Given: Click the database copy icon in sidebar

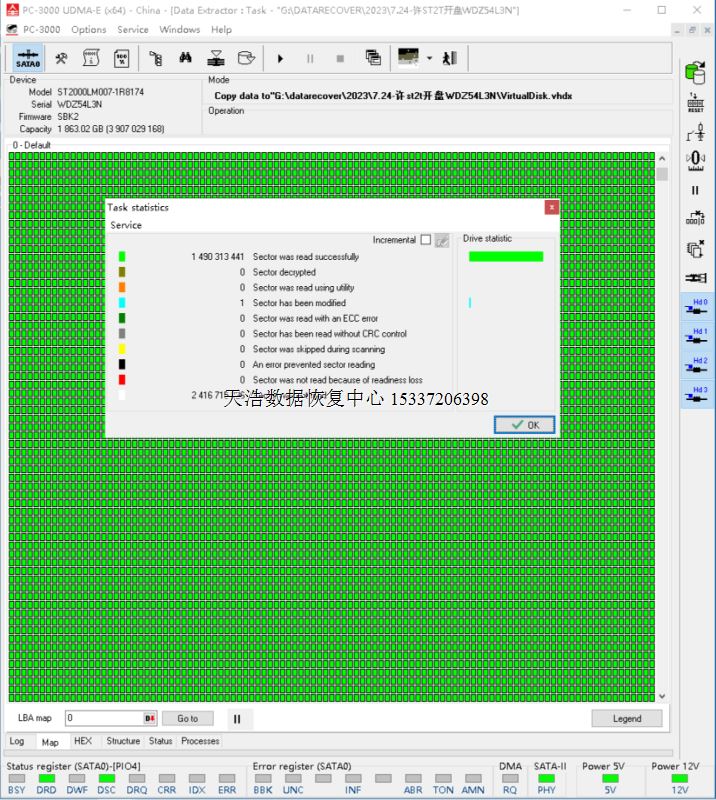Looking at the screenshot, I should [x=695, y=71].
